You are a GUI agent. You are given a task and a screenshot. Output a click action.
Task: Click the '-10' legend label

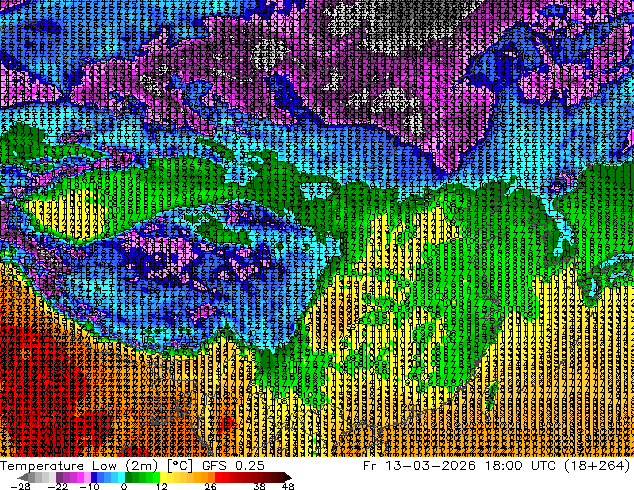click(89, 486)
